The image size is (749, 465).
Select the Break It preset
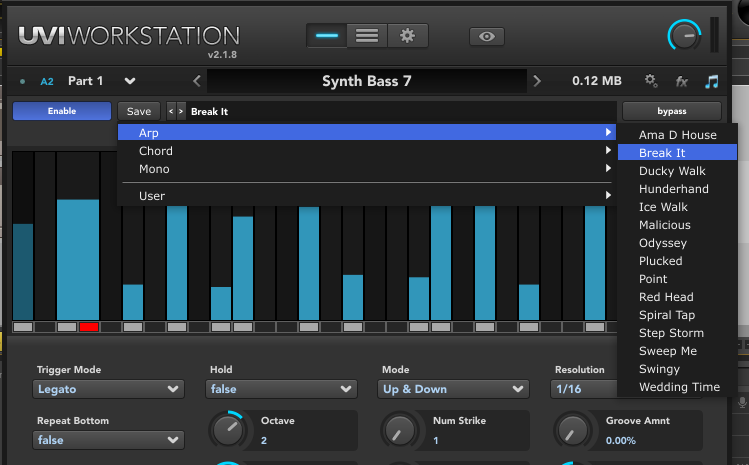(x=677, y=152)
